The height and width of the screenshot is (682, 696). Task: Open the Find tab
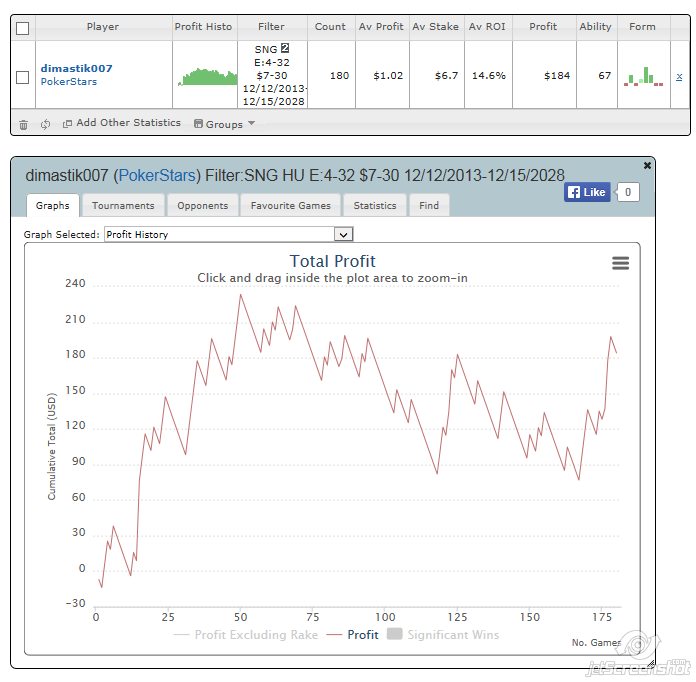tap(429, 206)
